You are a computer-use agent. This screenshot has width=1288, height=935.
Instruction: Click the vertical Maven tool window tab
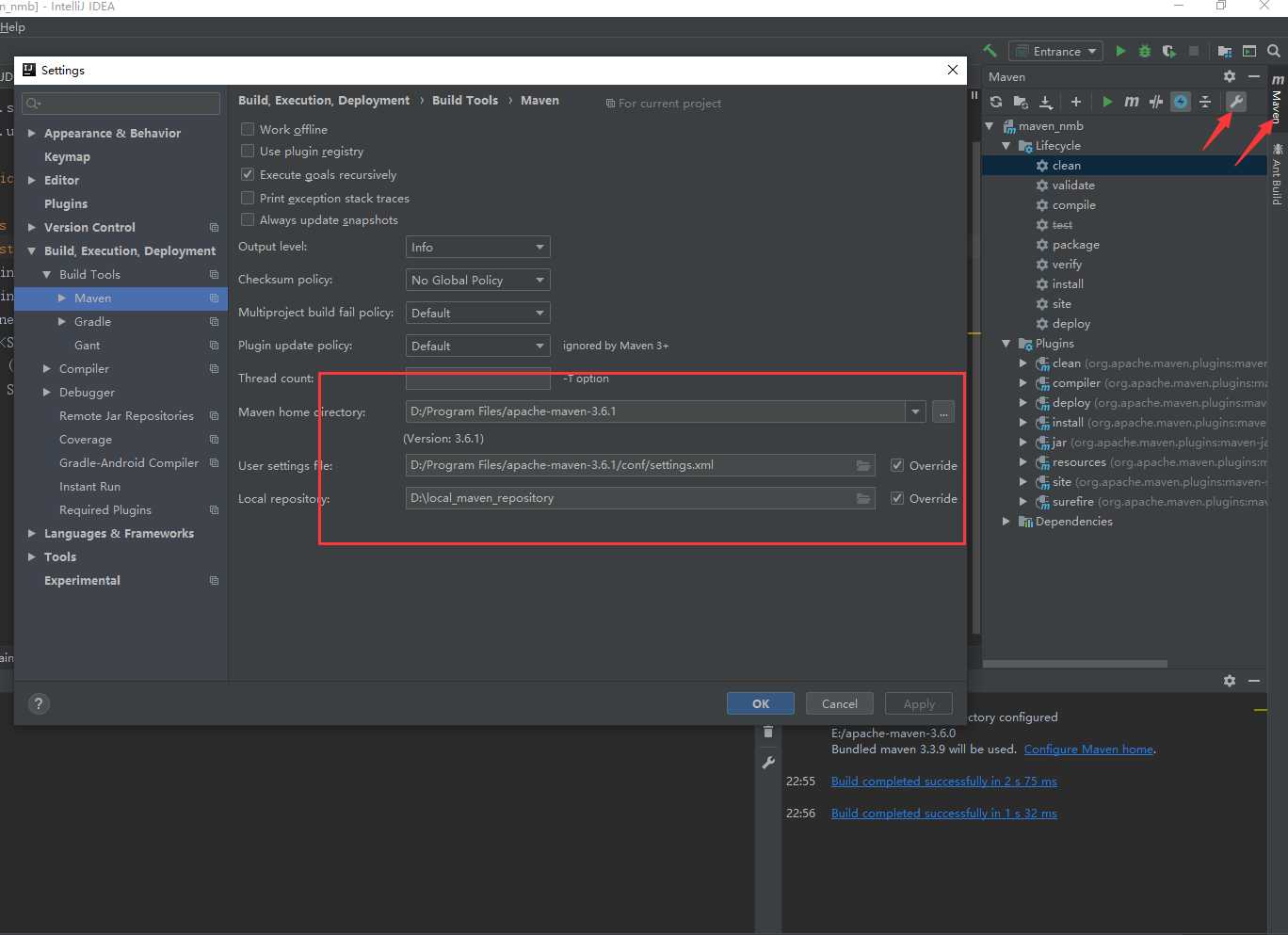1277,100
